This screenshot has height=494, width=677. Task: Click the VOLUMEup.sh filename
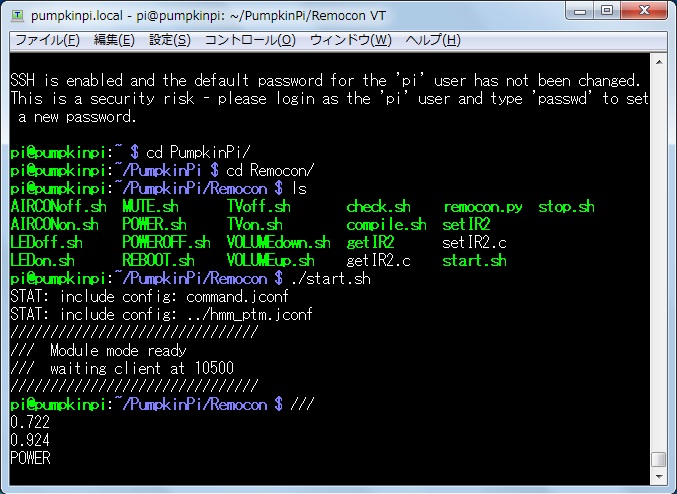(x=271, y=261)
